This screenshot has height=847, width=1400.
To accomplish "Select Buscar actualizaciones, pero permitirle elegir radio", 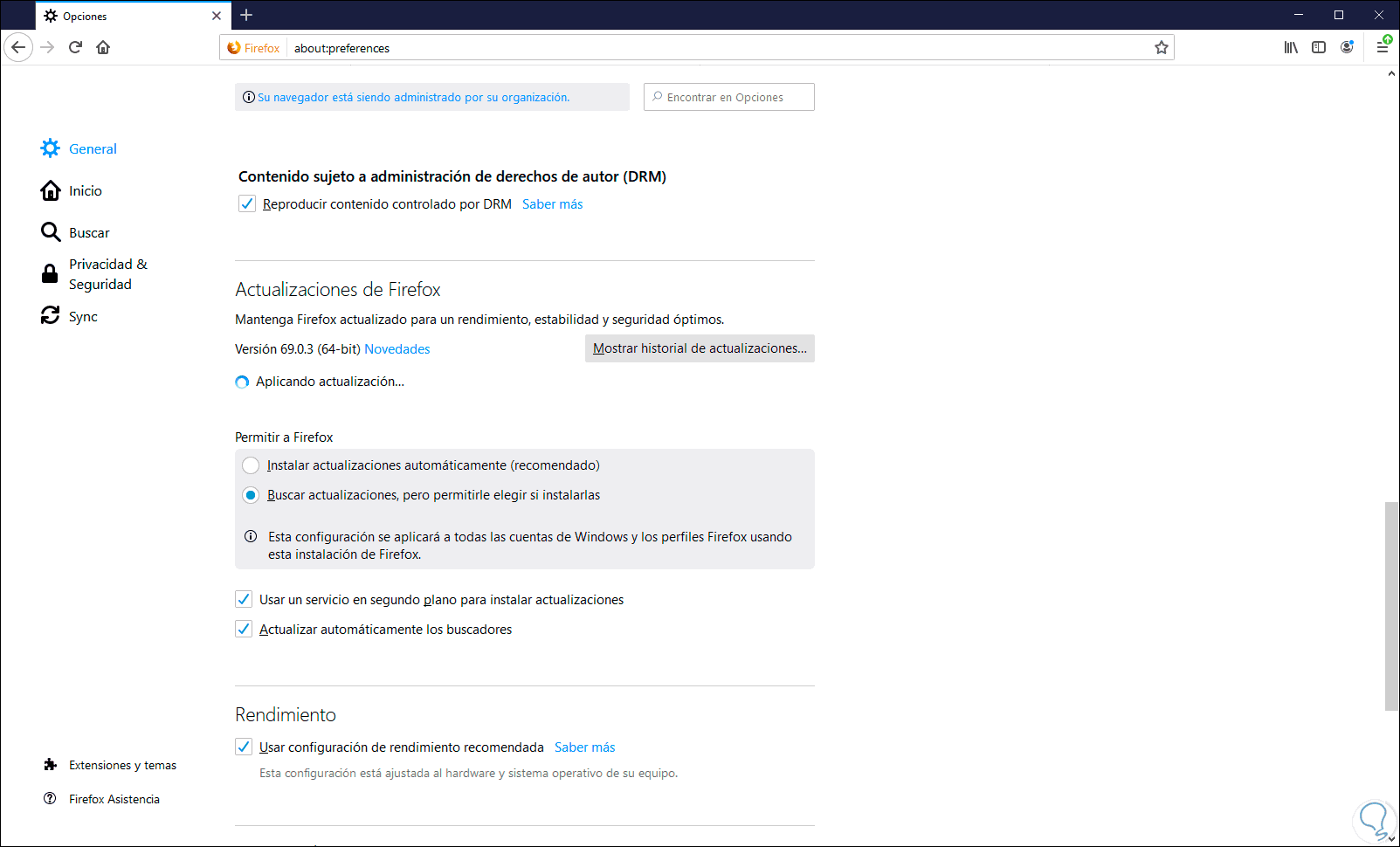I will click(x=251, y=495).
